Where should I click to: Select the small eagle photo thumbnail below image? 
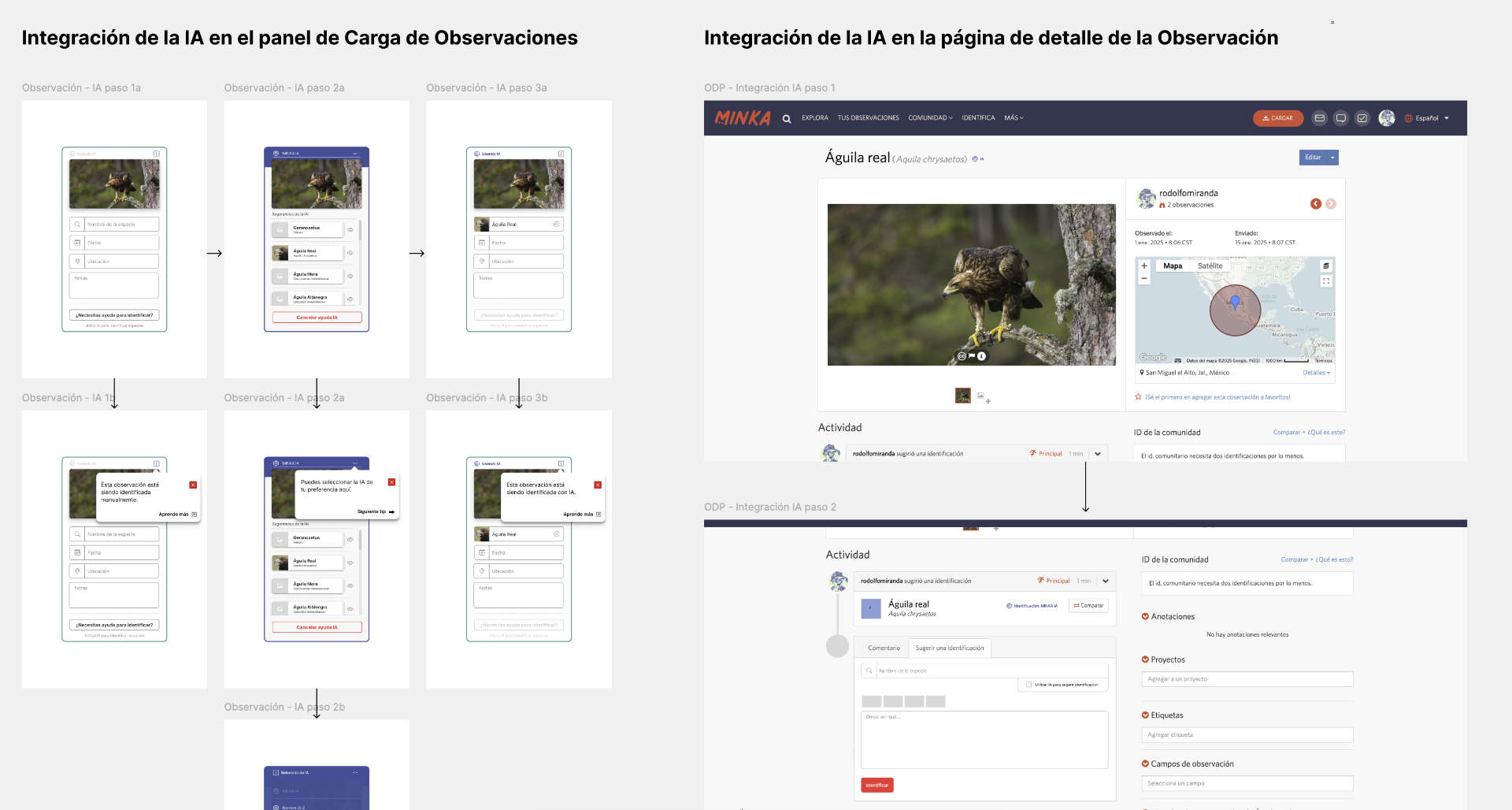tap(962, 396)
